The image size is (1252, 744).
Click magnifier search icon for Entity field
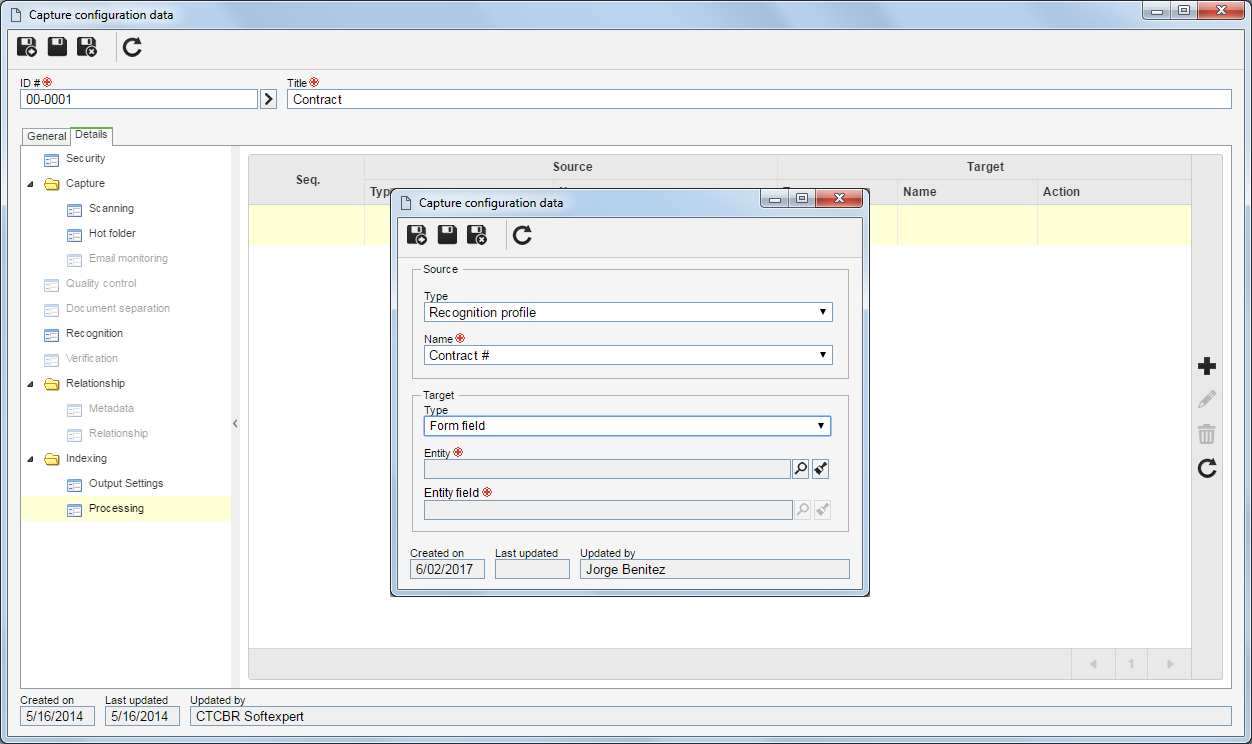[x=801, y=468]
